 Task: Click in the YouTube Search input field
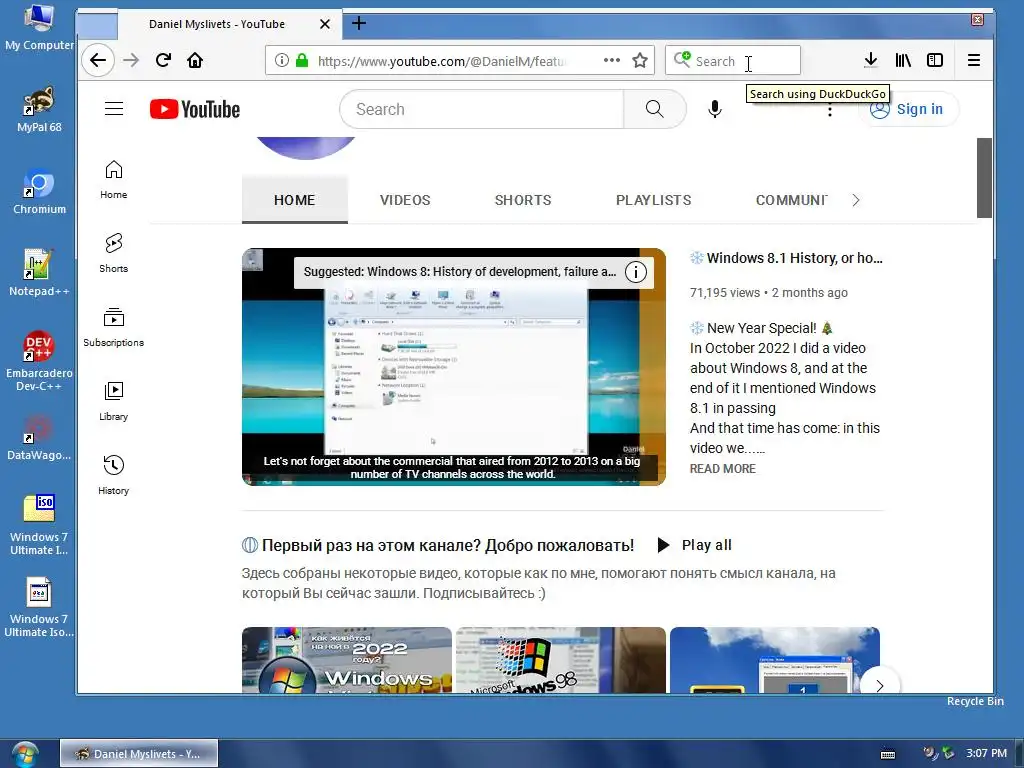[x=483, y=109]
